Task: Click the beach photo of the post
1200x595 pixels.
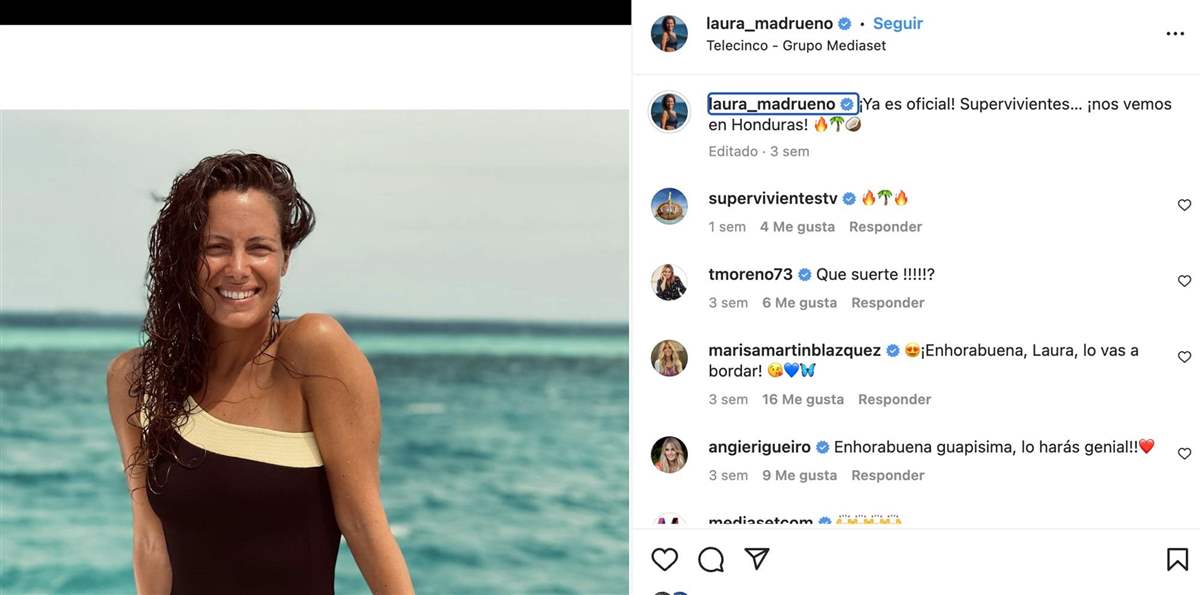Action: [x=314, y=350]
